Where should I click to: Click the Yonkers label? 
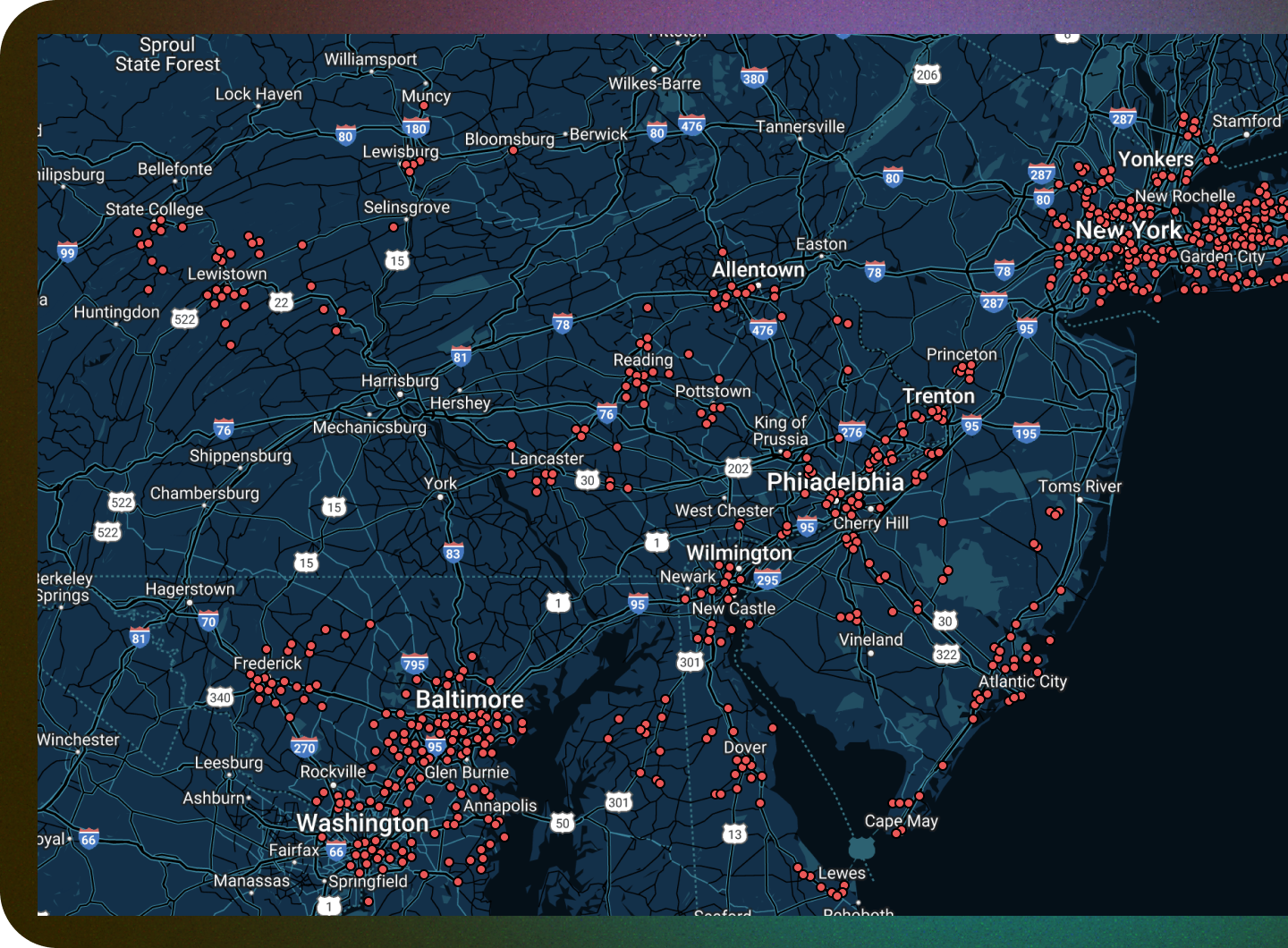1156,159
